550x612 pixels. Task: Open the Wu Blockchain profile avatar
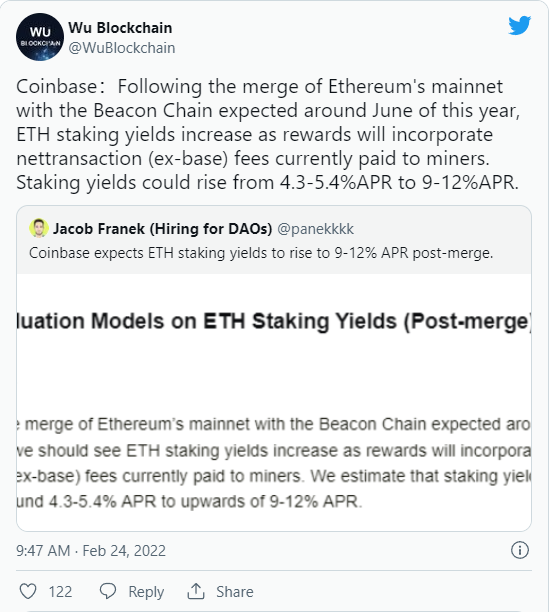coord(40,37)
